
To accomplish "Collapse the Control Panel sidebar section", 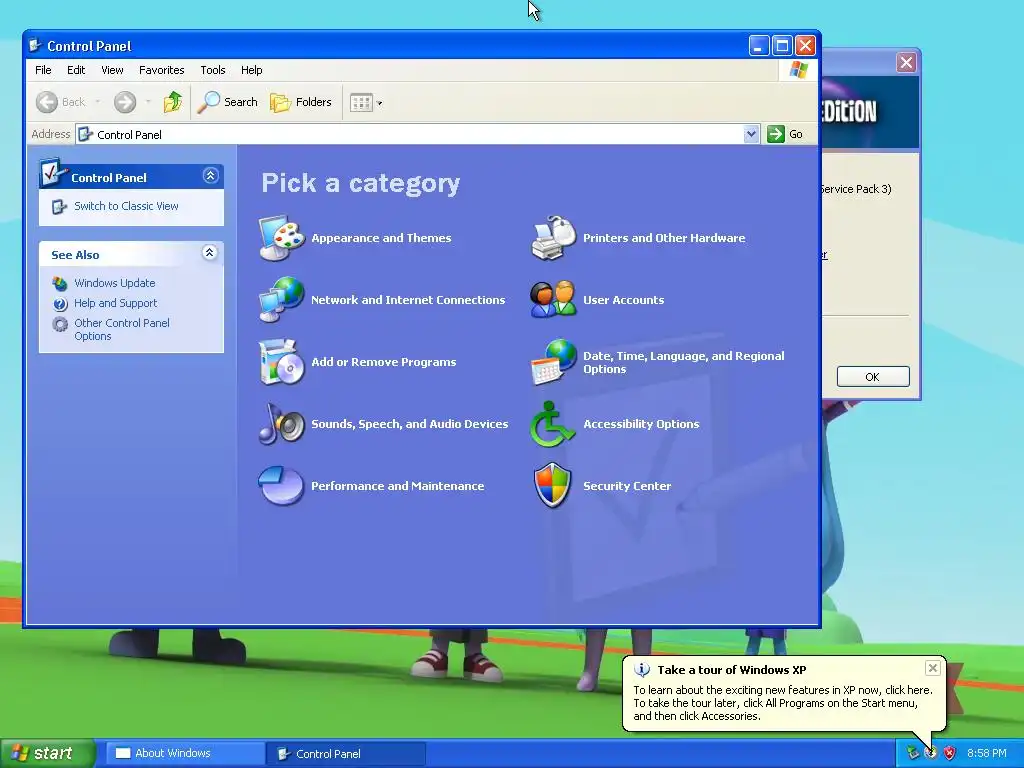I will [x=210, y=176].
